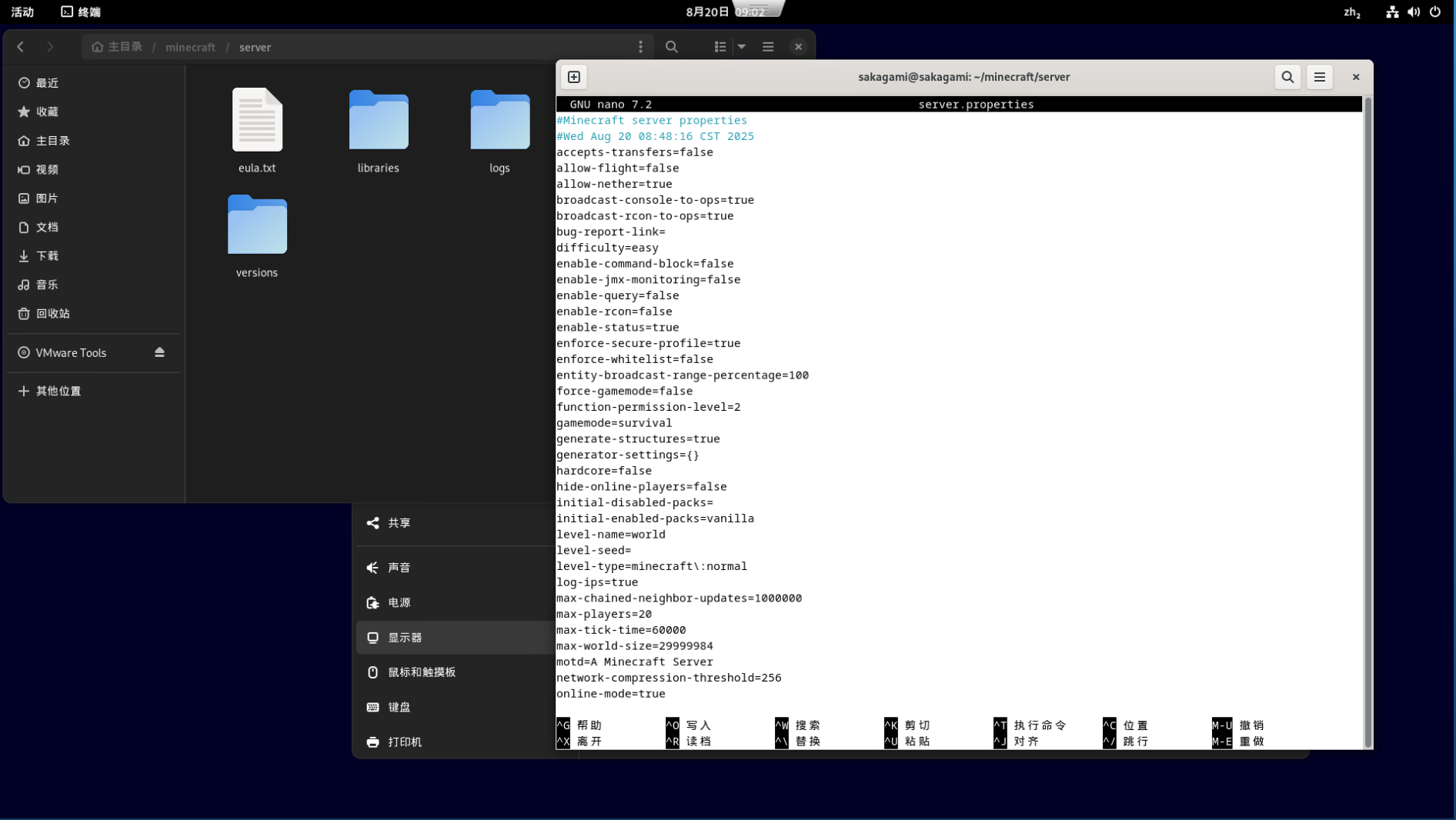Go to minecraft in the path bar
The height and width of the screenshot is (820, 1456).
coord(190,47)
